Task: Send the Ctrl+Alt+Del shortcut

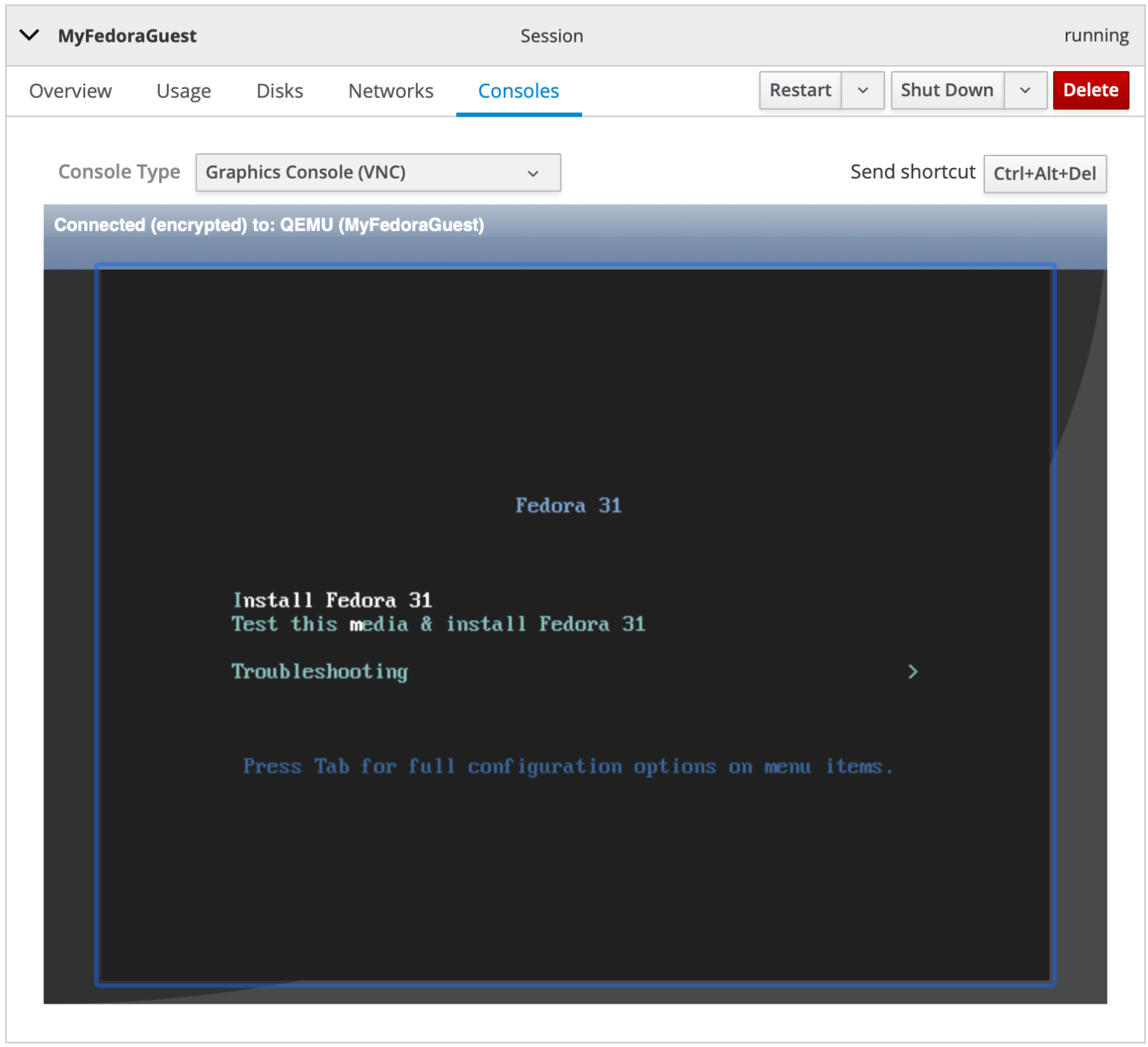Action: (x=1045, y=173)
